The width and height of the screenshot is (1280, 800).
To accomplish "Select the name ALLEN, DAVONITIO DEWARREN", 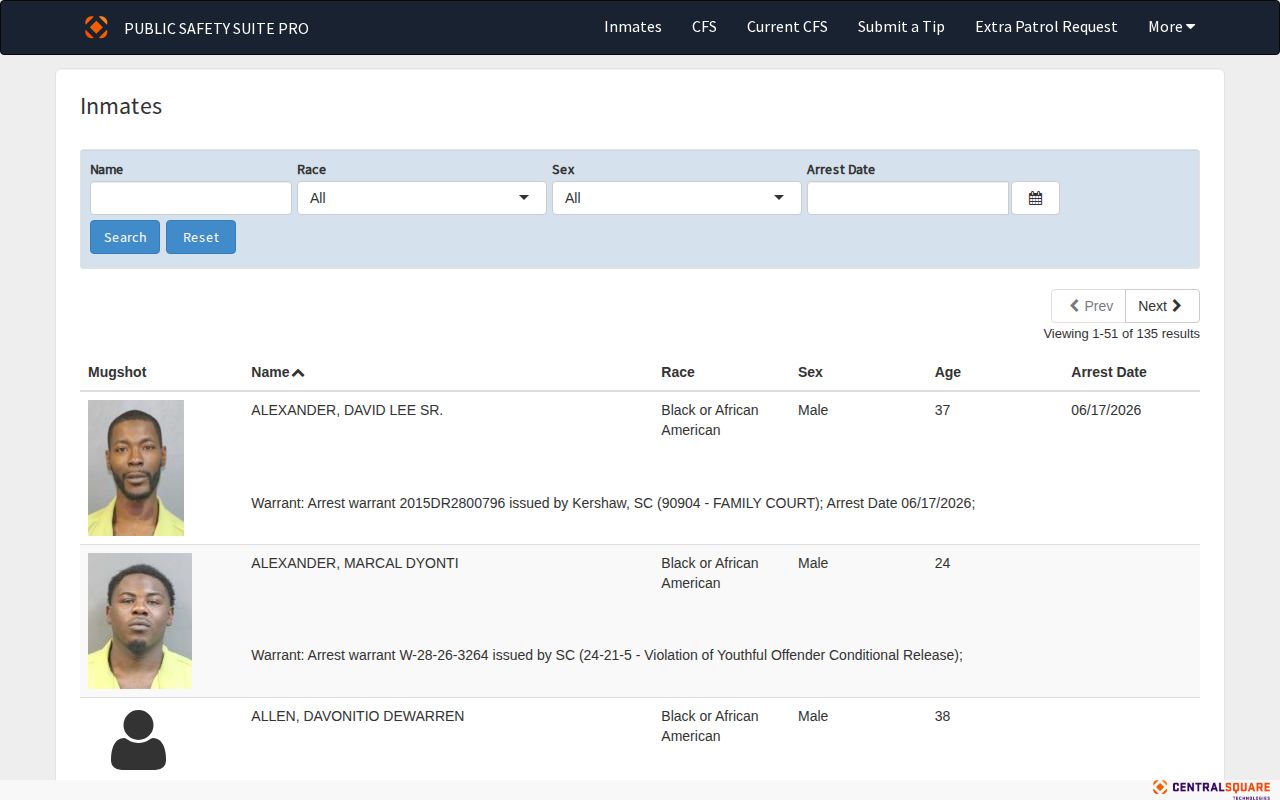I will (x=358, y=716).
